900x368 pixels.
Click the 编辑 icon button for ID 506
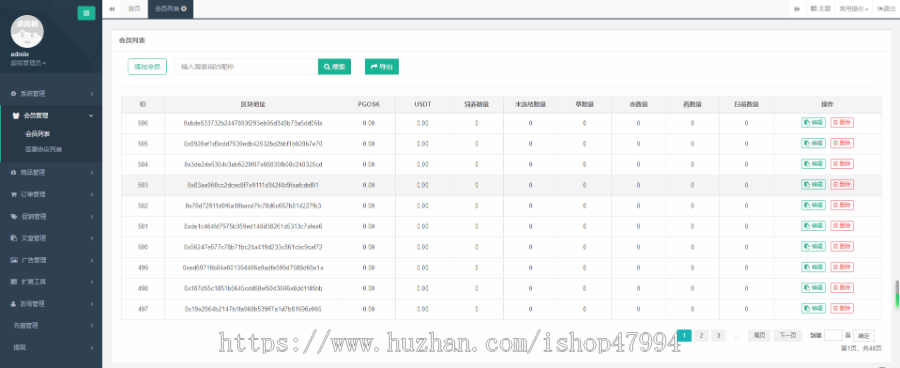click(x=813, y=122)
